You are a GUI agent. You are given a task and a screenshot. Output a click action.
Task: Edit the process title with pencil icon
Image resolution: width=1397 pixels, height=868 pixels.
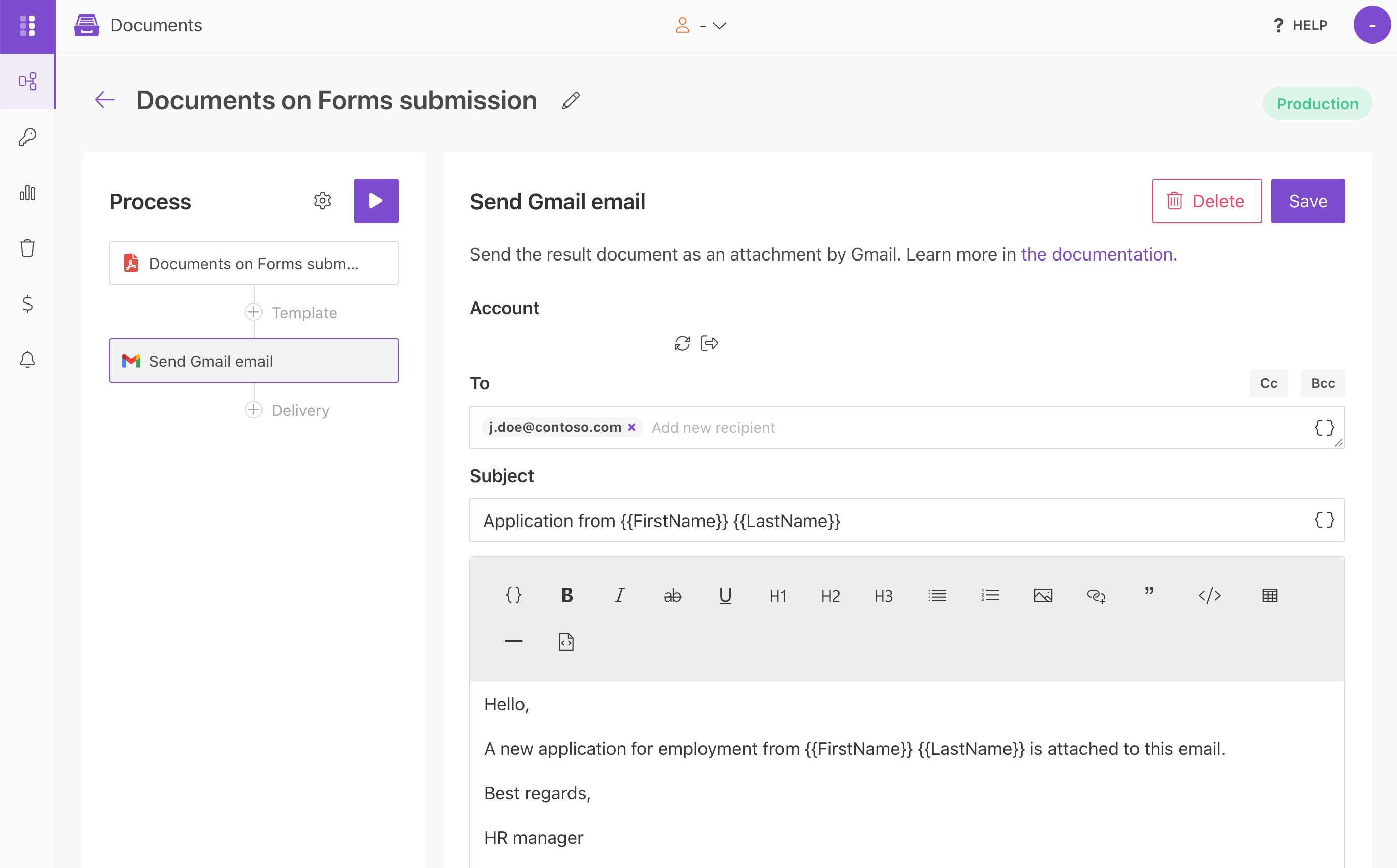[x=571, y=101]
